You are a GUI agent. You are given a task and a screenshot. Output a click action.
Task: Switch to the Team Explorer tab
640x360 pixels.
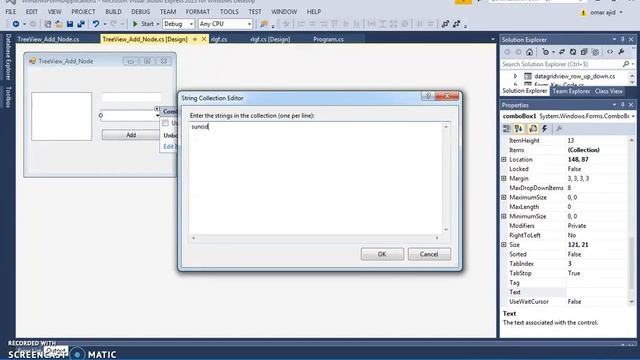click(571, 91)
